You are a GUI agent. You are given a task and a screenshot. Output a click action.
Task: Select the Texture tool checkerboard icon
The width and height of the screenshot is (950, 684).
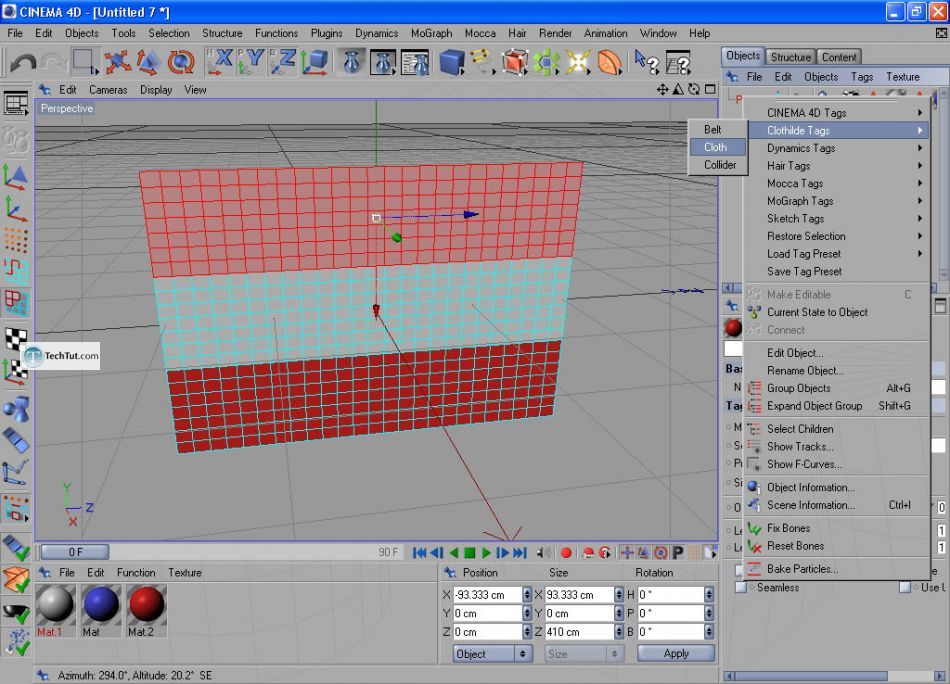tap(16, 338)
